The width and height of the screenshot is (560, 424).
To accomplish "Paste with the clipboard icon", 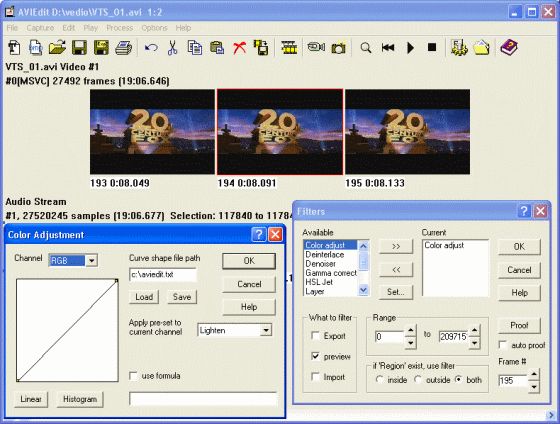I will [x=217, y=48].
